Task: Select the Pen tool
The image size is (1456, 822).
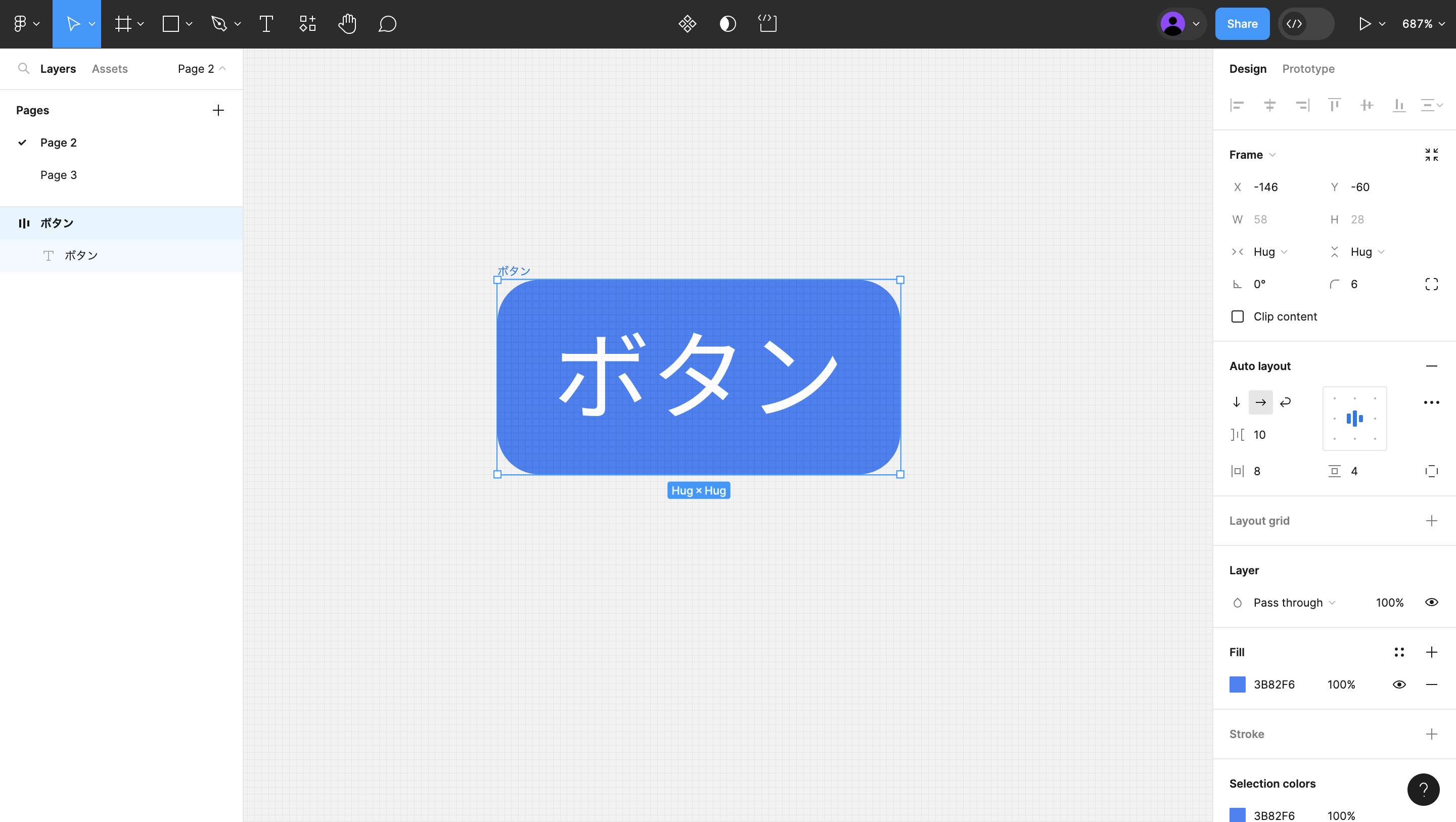Action: pyautogui.click(x=219, y=24)
